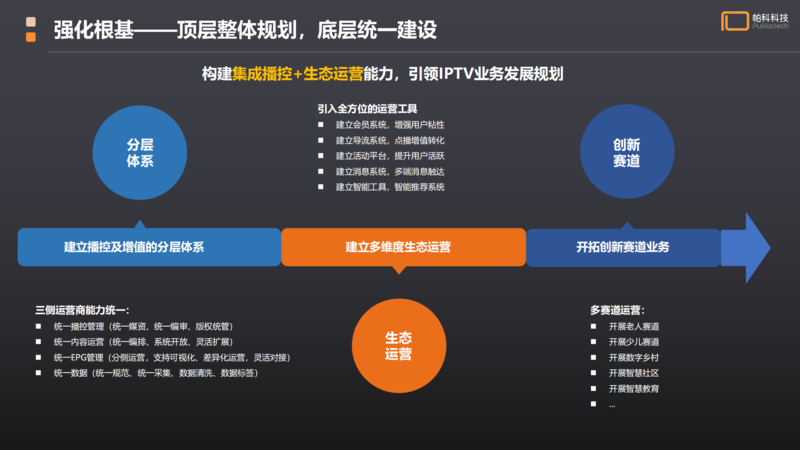Select the dark blue 创新赛道 circle
The height and width of the screenshot is (450, 800).
626,151
